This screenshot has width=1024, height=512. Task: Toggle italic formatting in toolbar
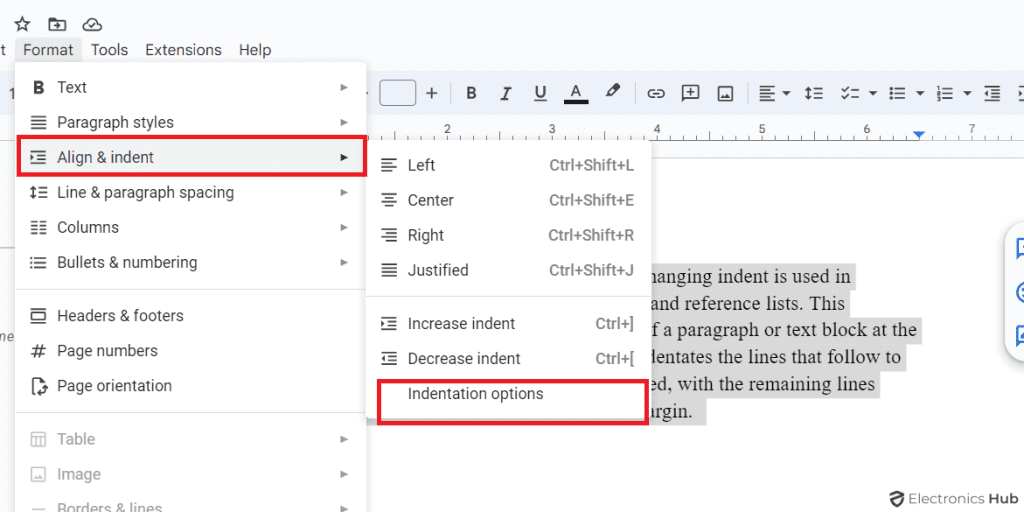click(505, 93)
